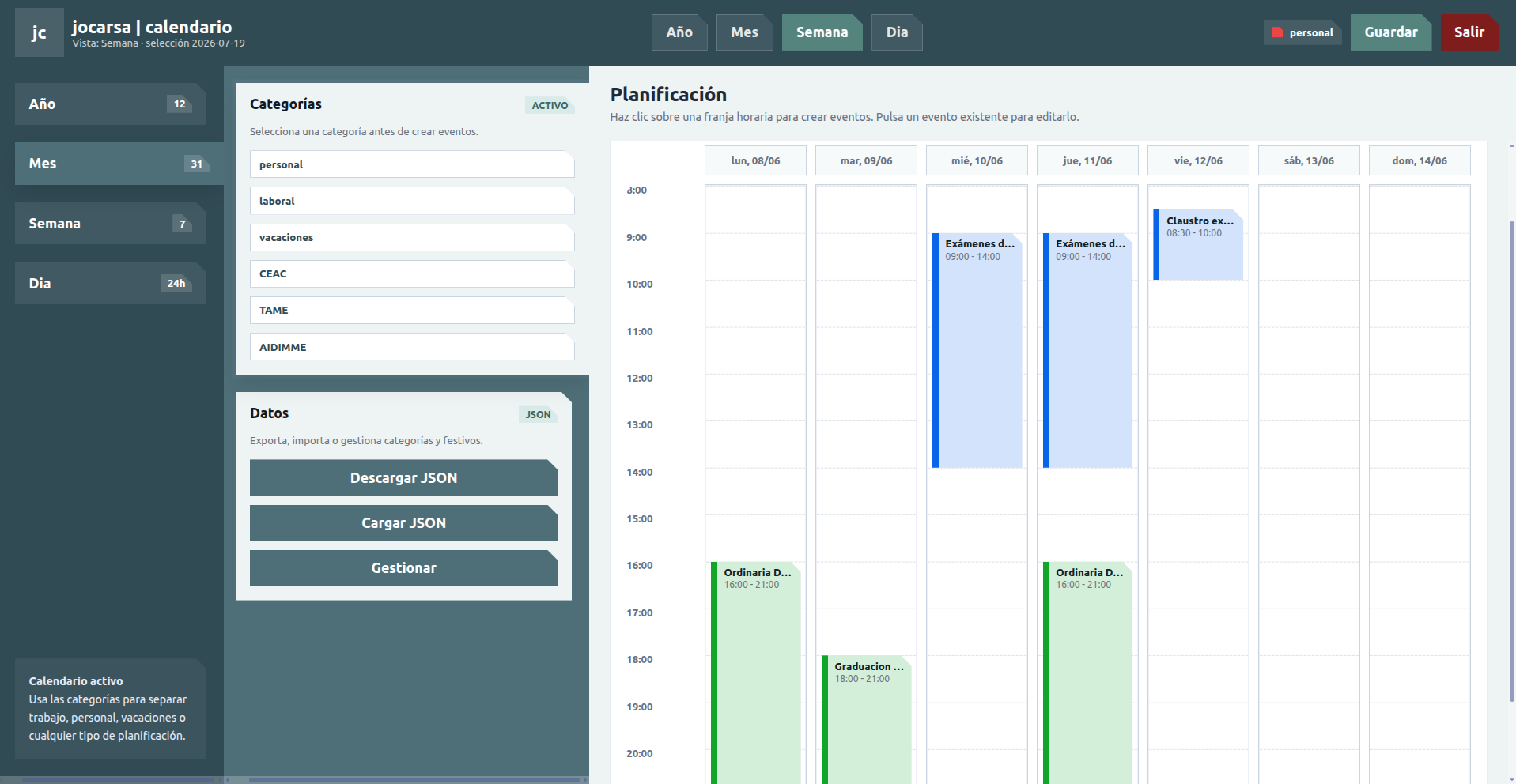Edit the Claustro event at 08:30 - 10:00
The height and width of the screenshot is (784, 1516).
[x=1199, y=245]
